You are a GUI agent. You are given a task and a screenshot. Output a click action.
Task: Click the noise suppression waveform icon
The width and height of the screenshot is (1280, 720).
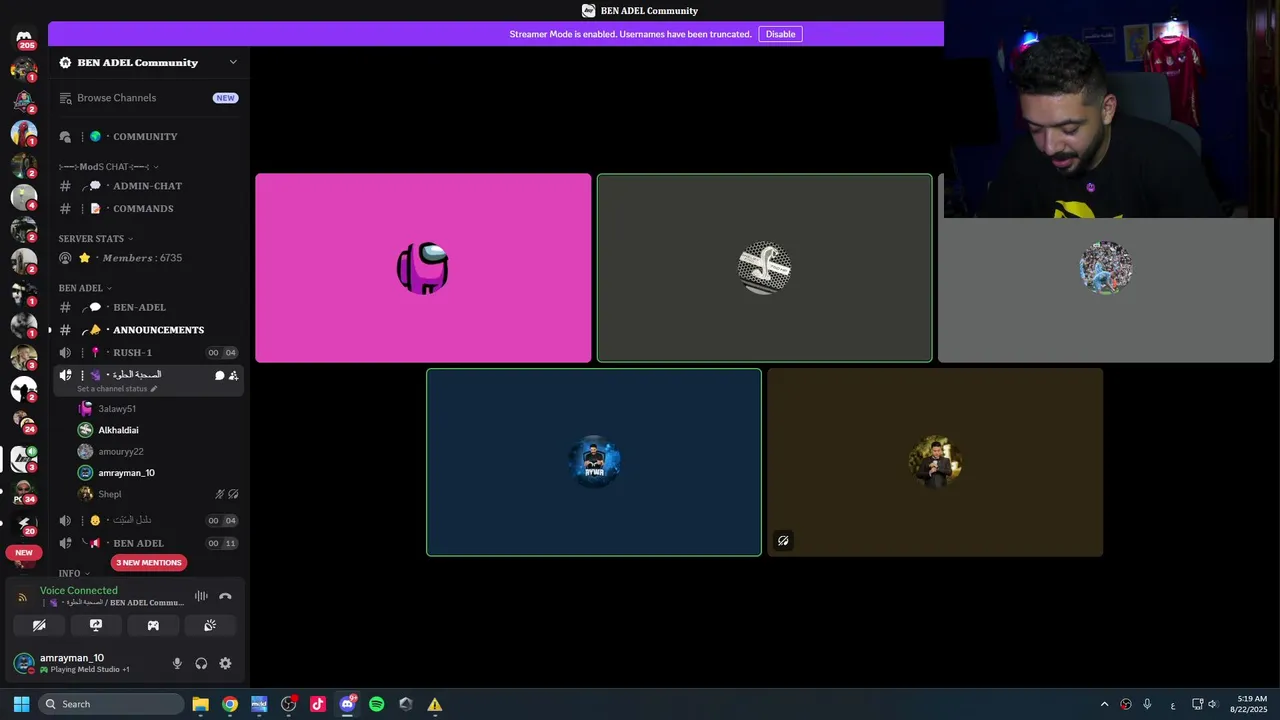[x=201, y=596]
